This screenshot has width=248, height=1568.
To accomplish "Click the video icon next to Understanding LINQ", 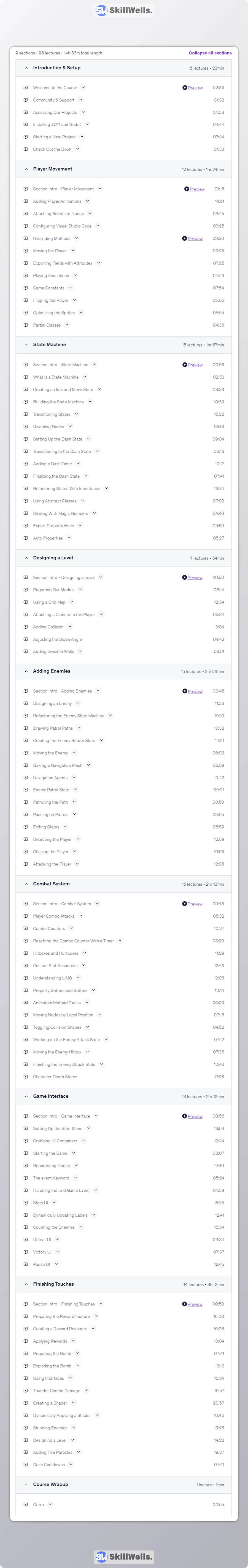I will [26, 978].
